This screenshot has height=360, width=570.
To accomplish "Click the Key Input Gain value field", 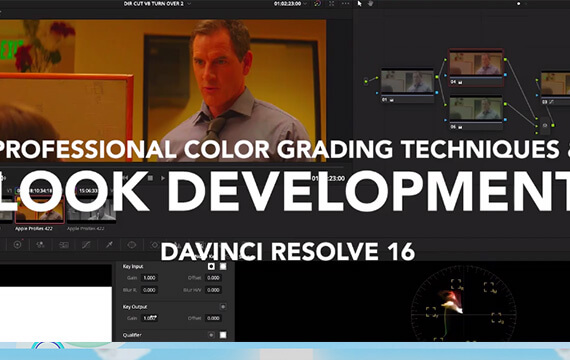I will click(149, 278).
